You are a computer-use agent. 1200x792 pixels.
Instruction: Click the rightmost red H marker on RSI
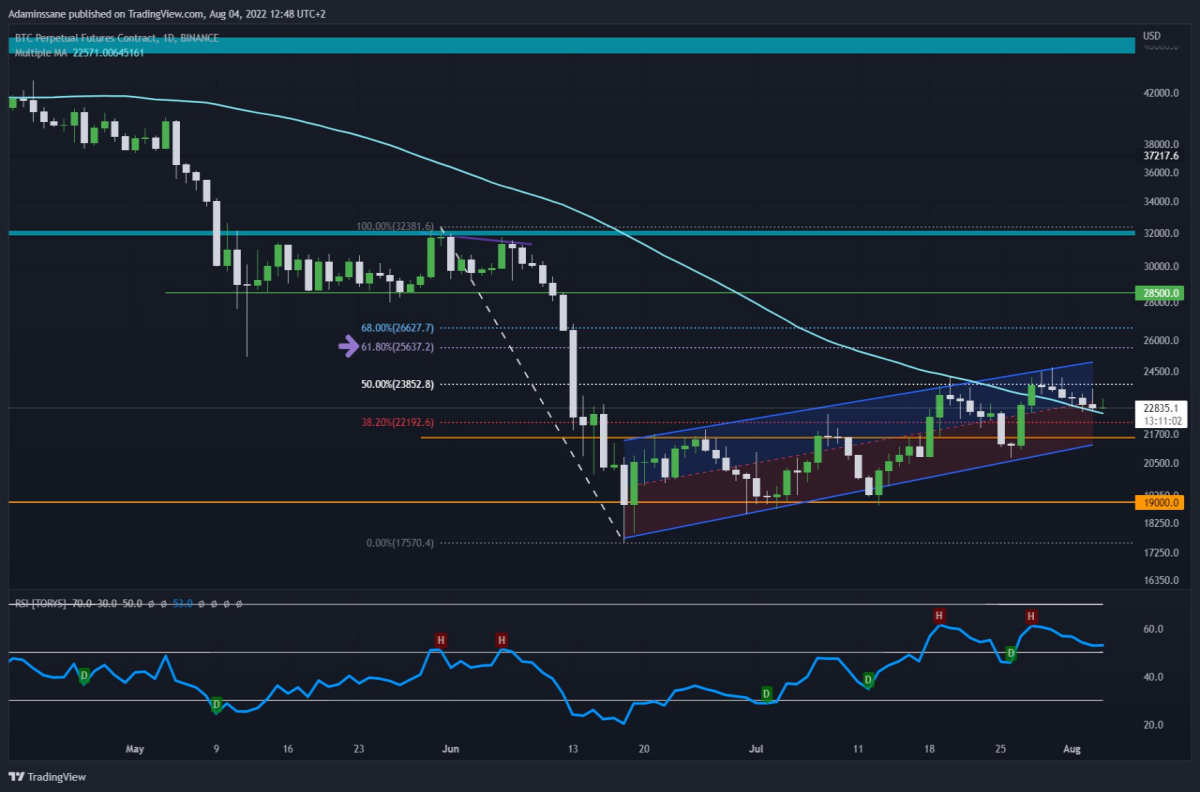click(1031, 616)
